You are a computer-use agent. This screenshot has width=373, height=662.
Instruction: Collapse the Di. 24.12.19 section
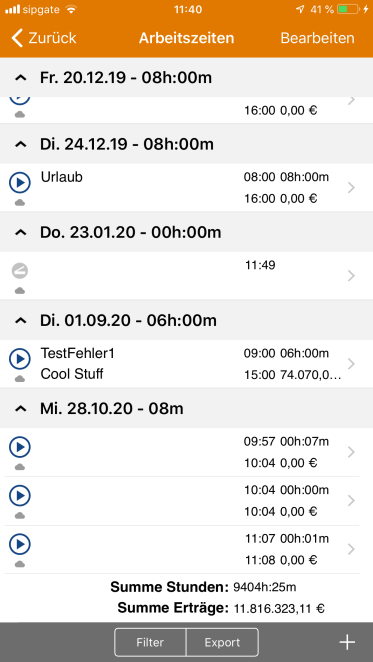(21, 144)
